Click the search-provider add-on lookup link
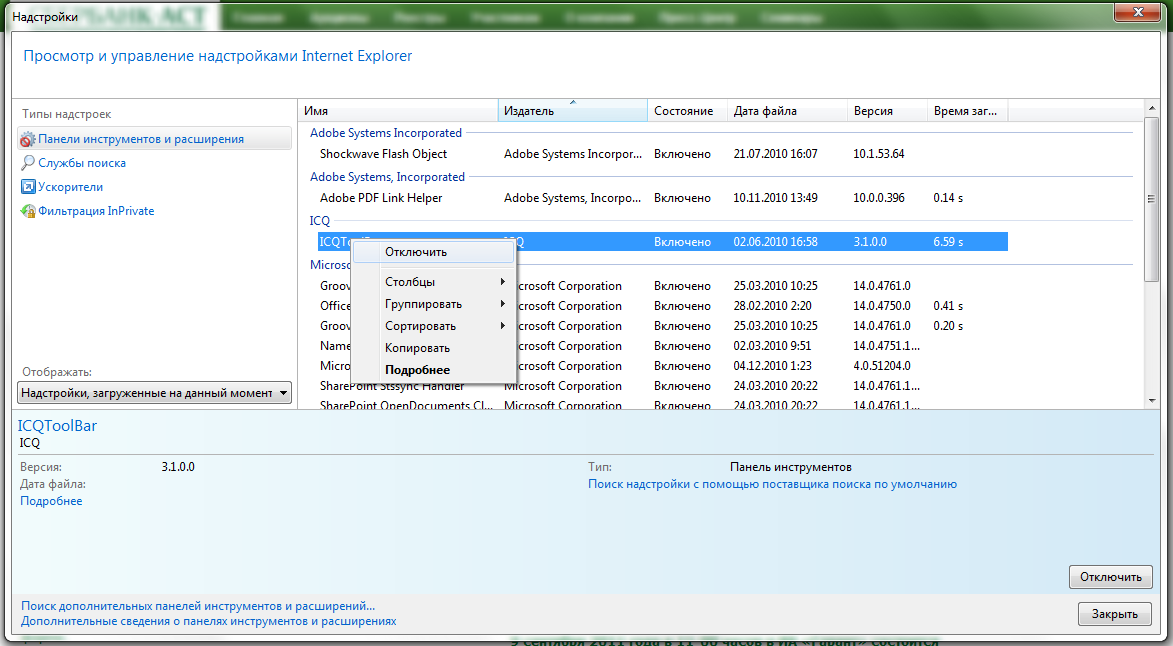Screen dimensions: 1173x646 [x=772, y=484]
